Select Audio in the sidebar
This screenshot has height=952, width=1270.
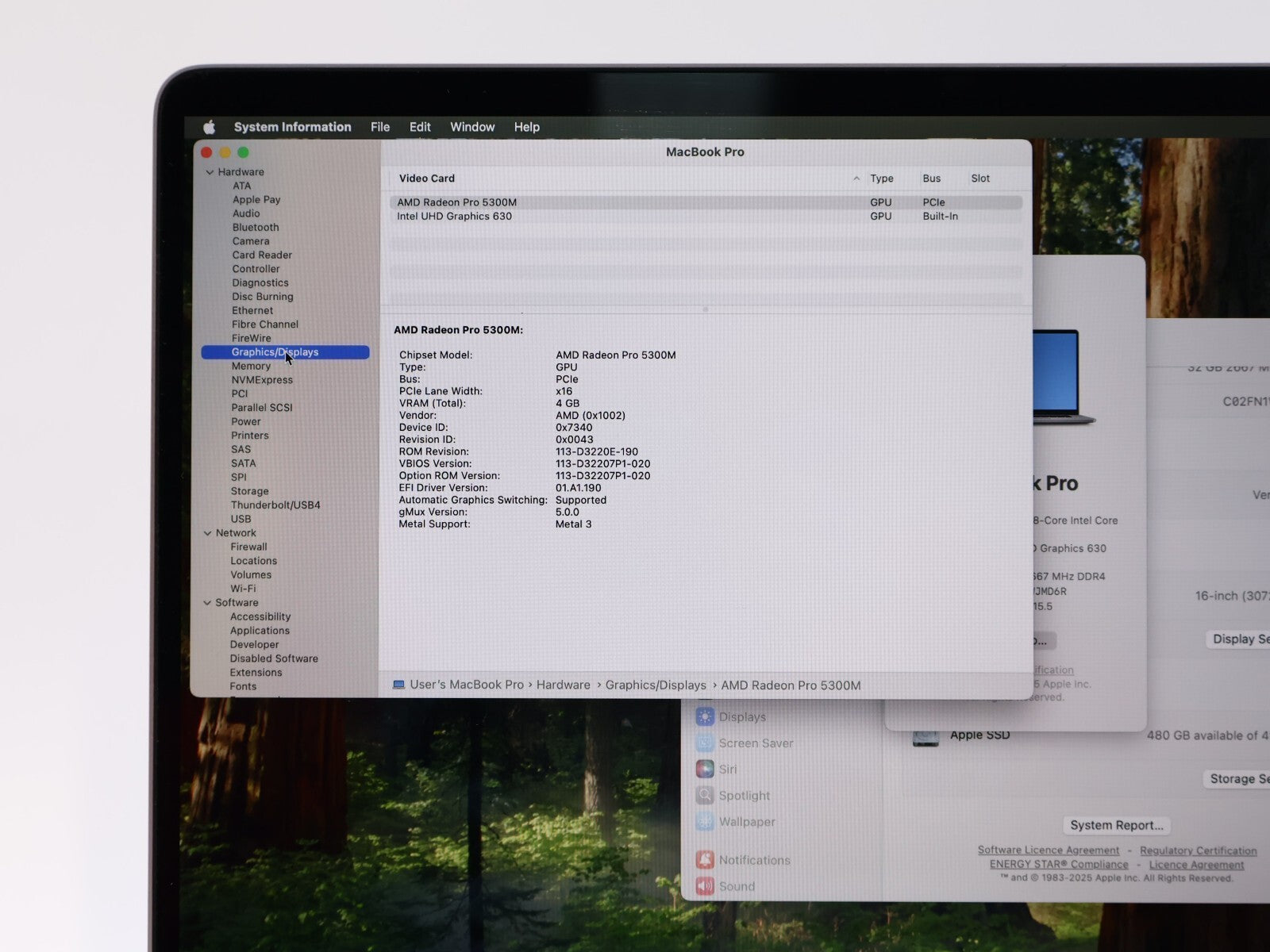point(246,213)
